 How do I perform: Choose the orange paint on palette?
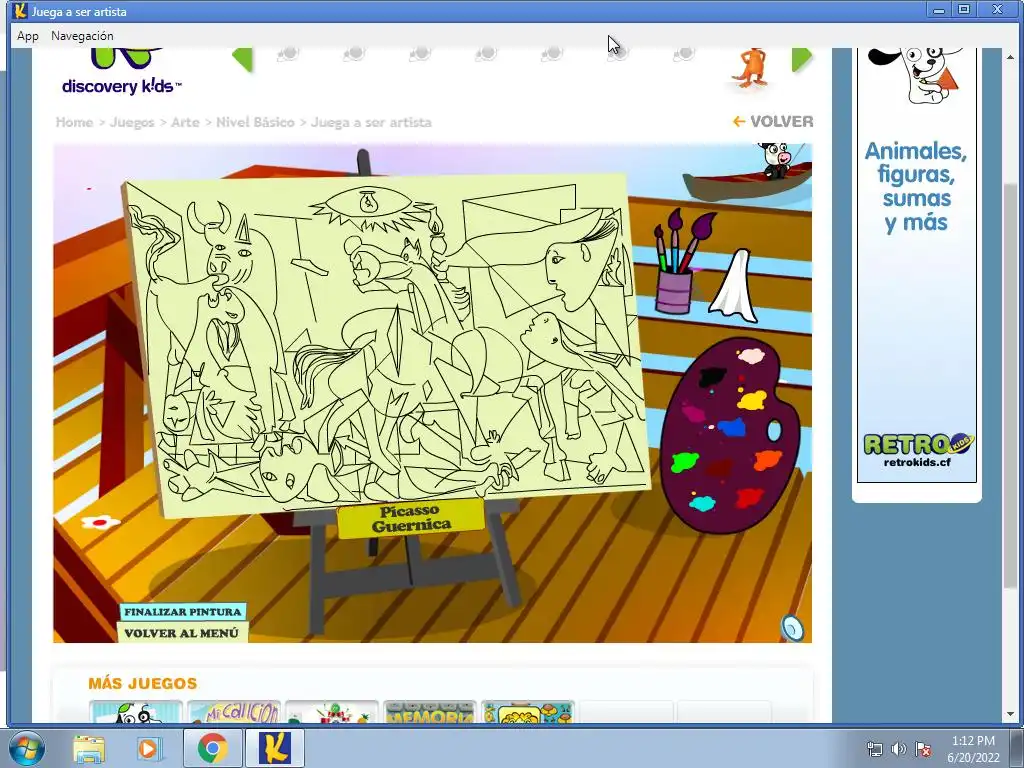[768, 460]
